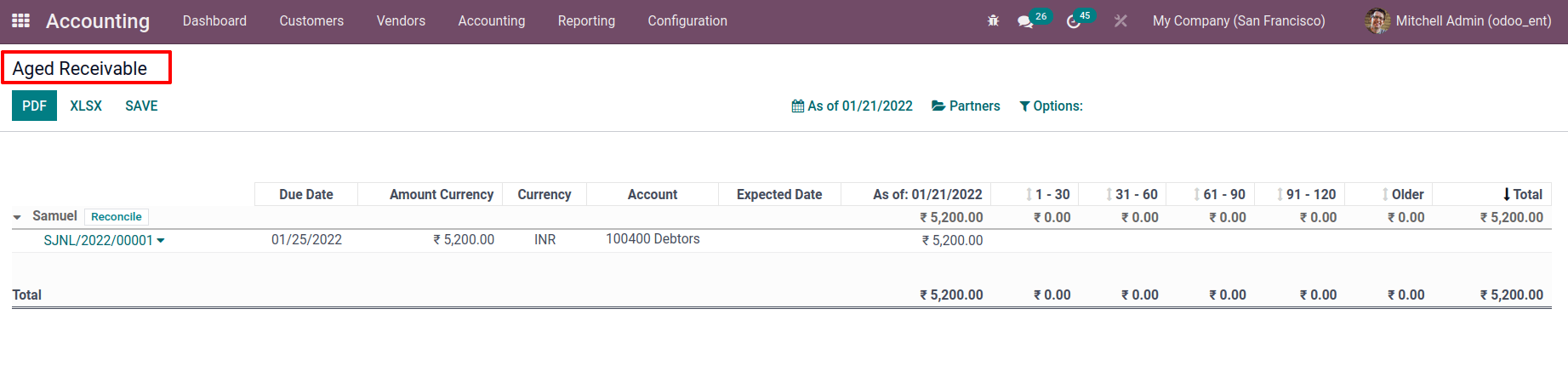Export the report as PDF
The image size is (1568, 372).
coord(34,106)
